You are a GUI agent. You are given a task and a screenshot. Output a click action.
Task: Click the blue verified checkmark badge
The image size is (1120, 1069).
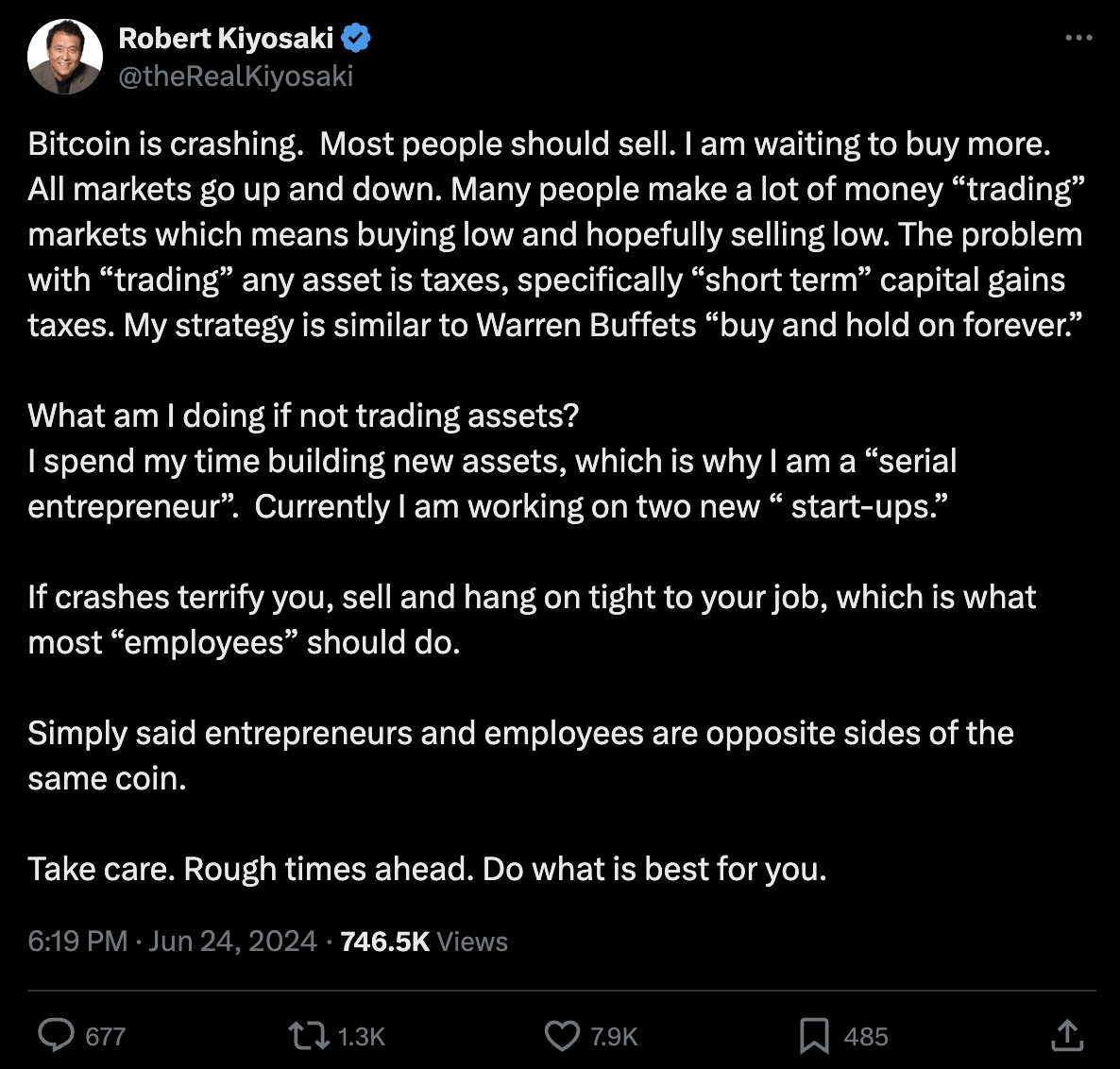356,39
